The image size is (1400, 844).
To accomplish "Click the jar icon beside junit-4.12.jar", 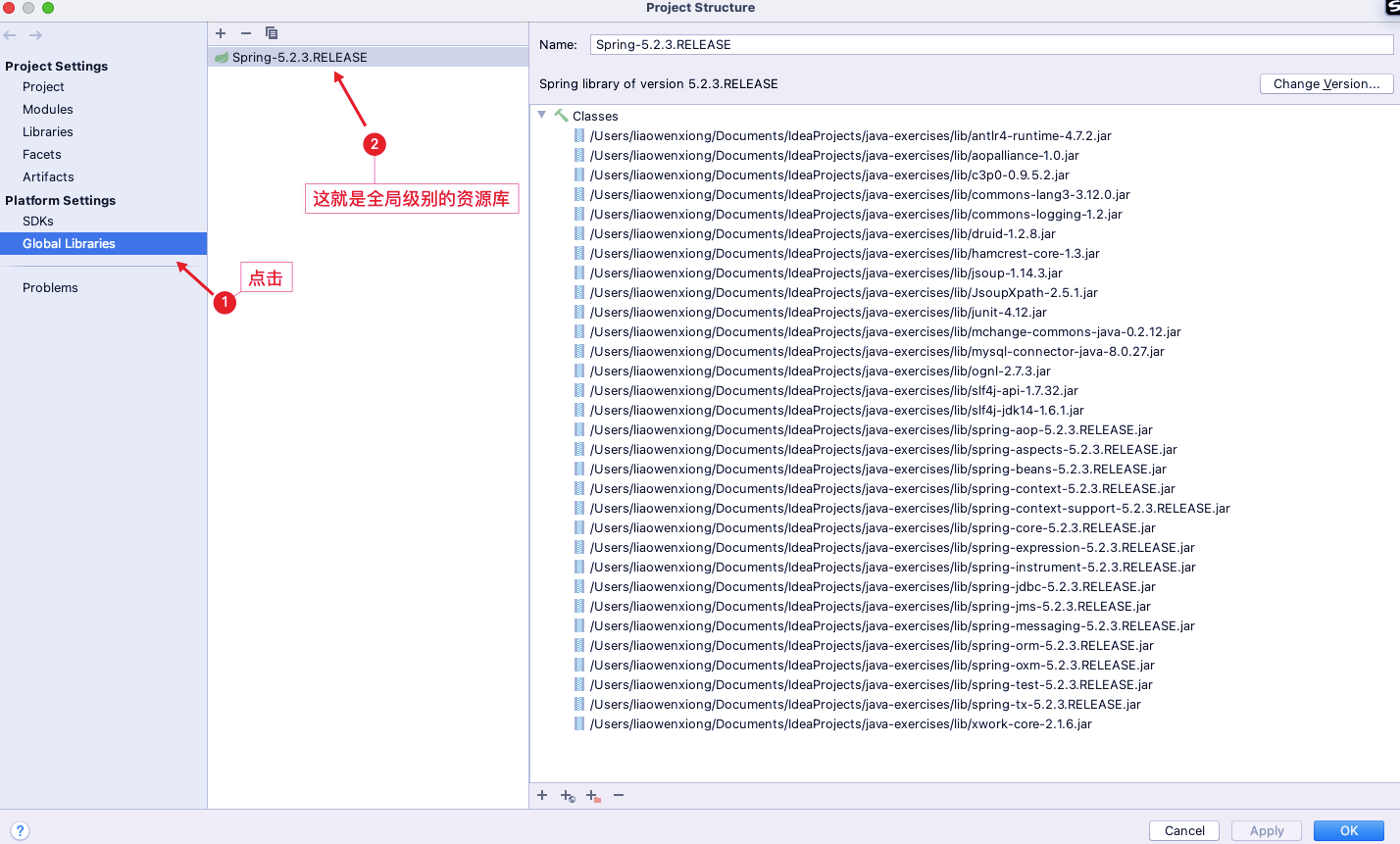I will pos(579,313).
